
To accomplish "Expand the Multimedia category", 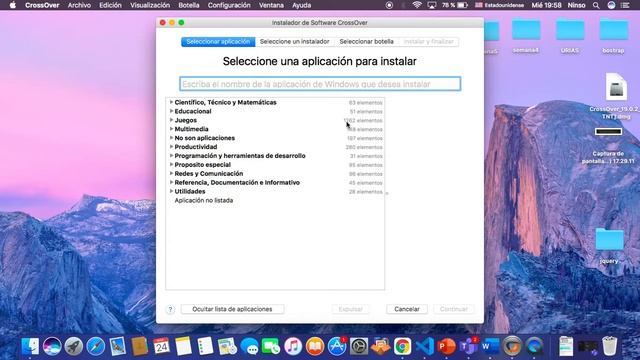I will click(171, 129).
